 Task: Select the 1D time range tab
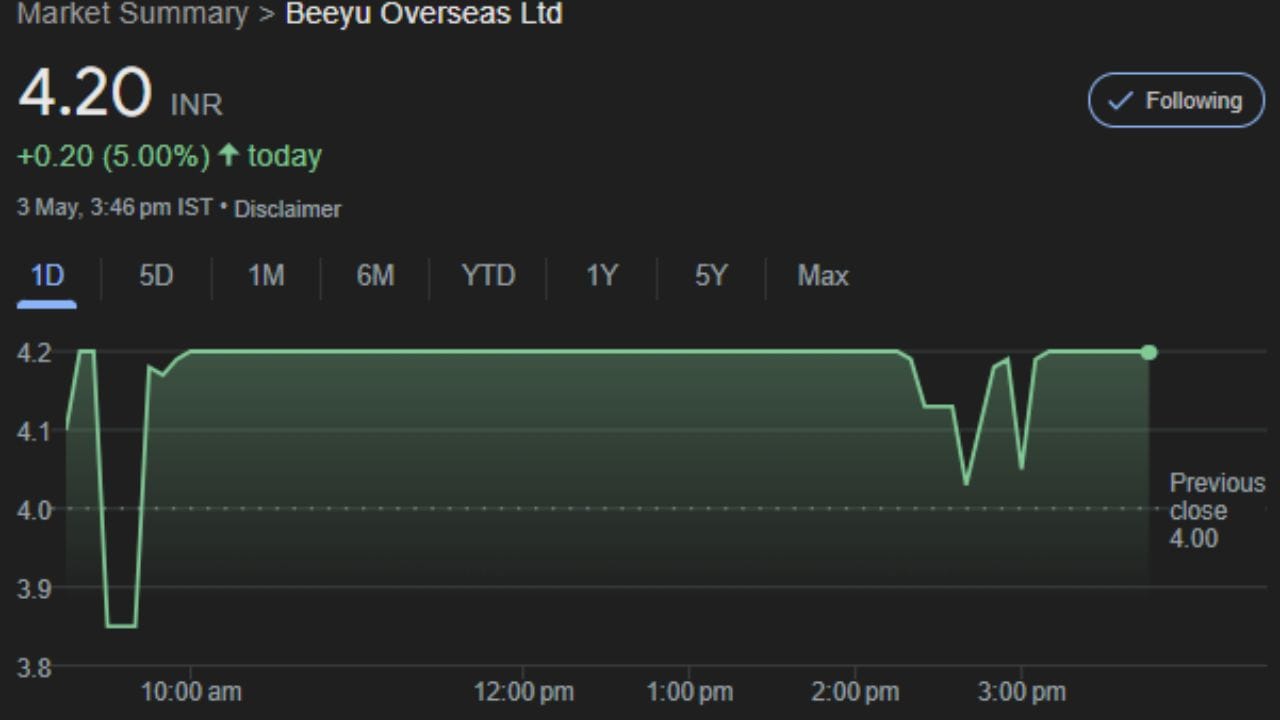coord(47,276)
